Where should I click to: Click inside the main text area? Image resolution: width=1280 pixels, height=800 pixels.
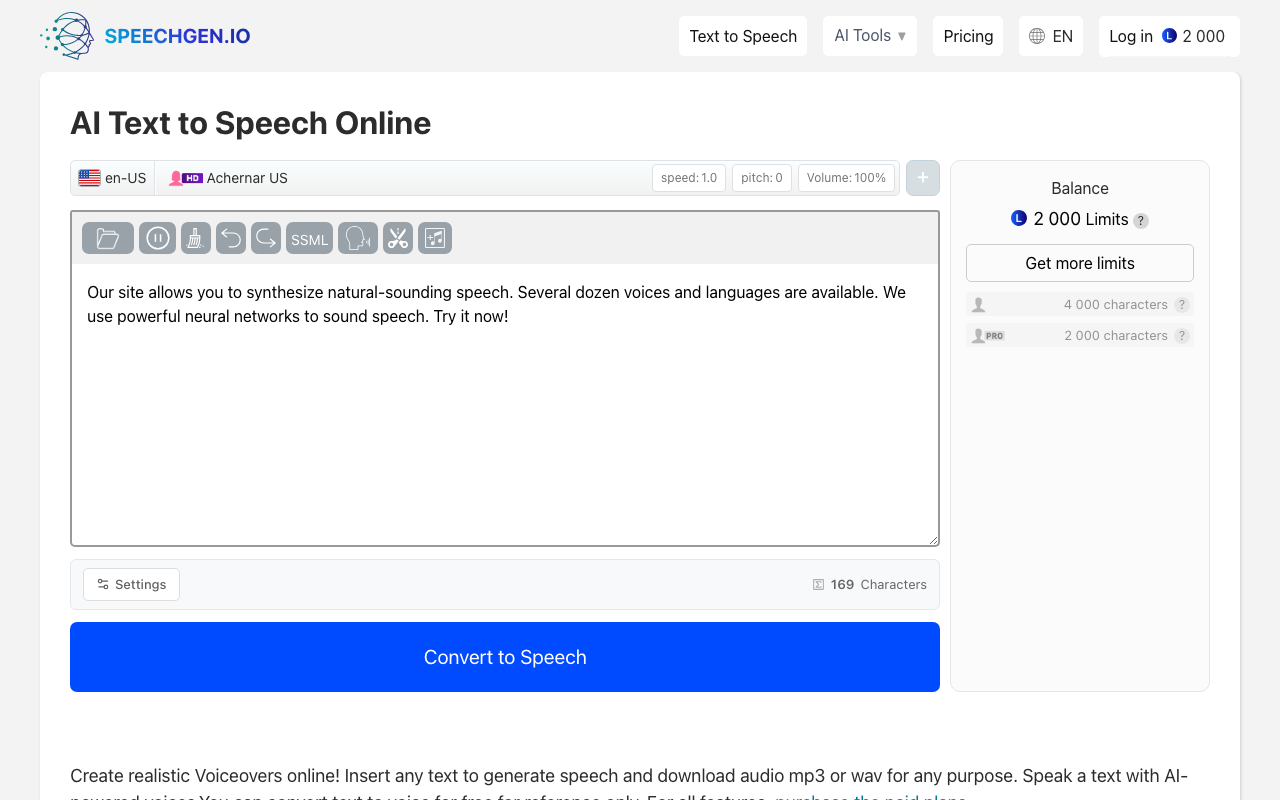(505, 420)
